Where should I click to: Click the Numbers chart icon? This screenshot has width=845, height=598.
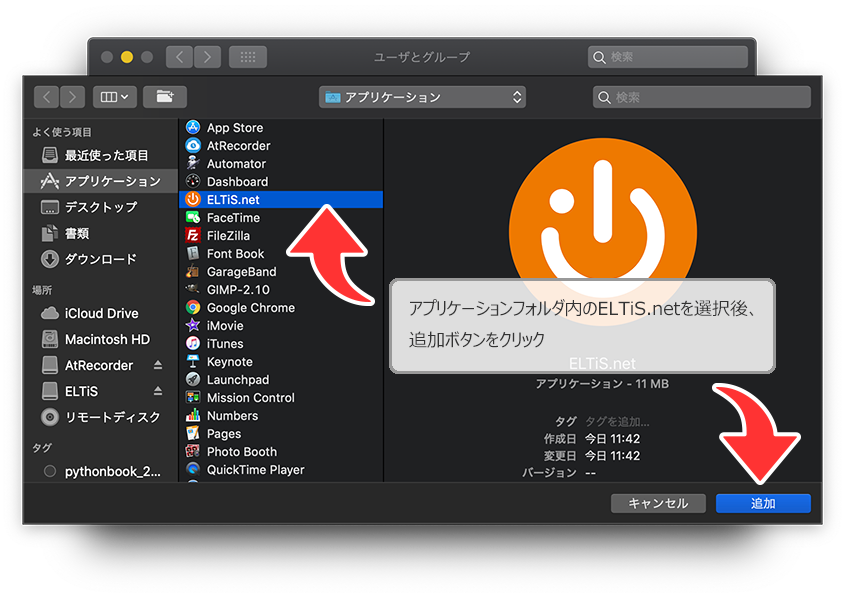coord(193,415)
